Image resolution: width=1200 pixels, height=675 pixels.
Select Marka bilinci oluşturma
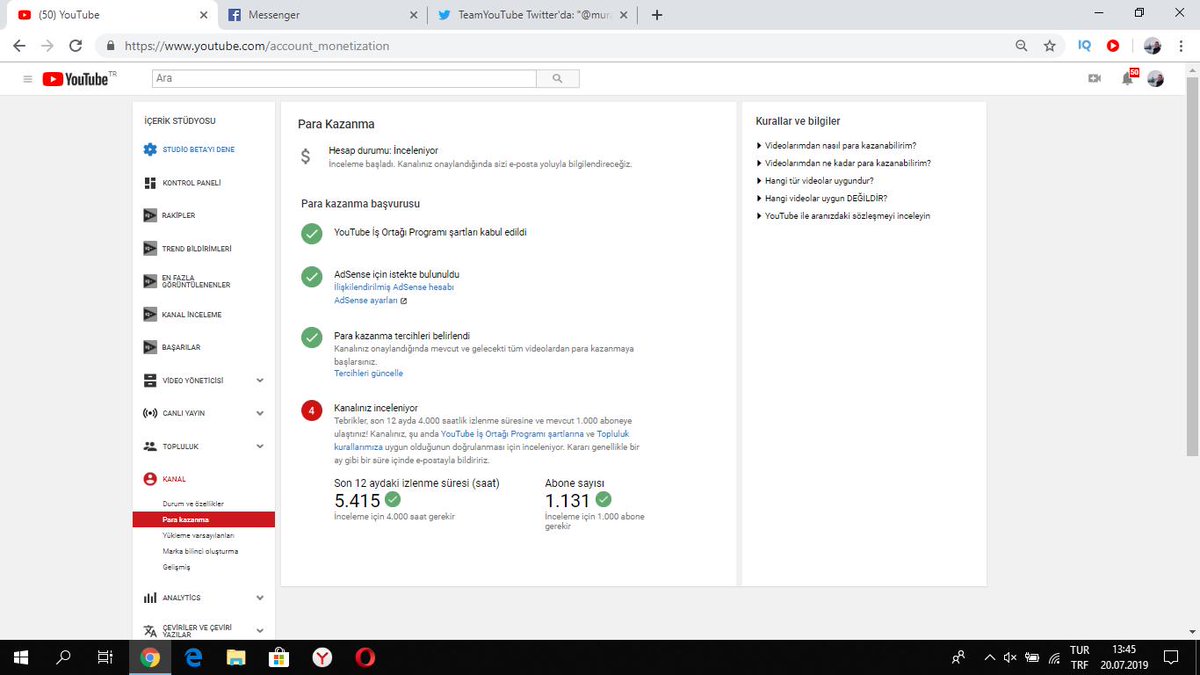(x=200, y=551)
